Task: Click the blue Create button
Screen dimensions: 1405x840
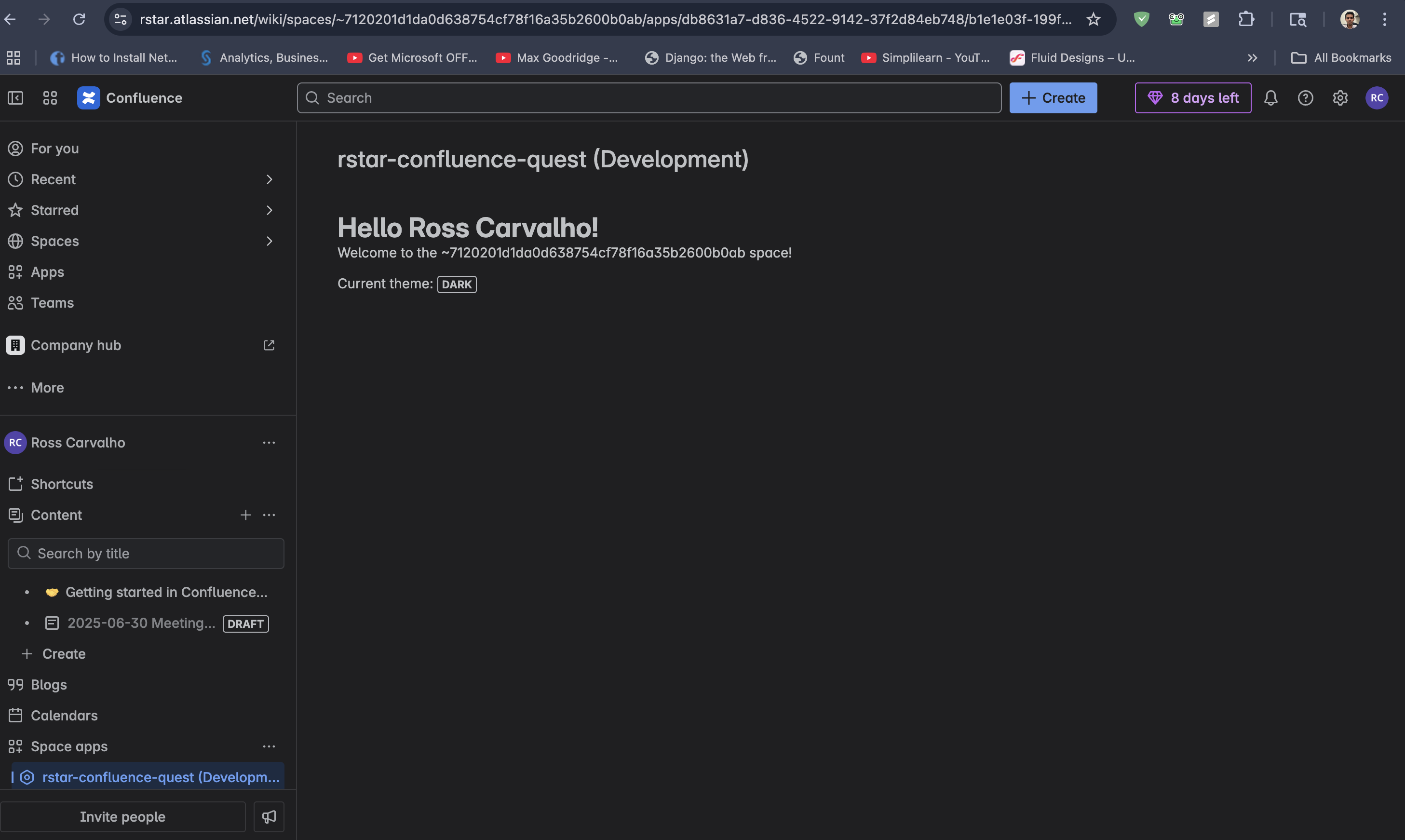Action: pos(1053,98)
